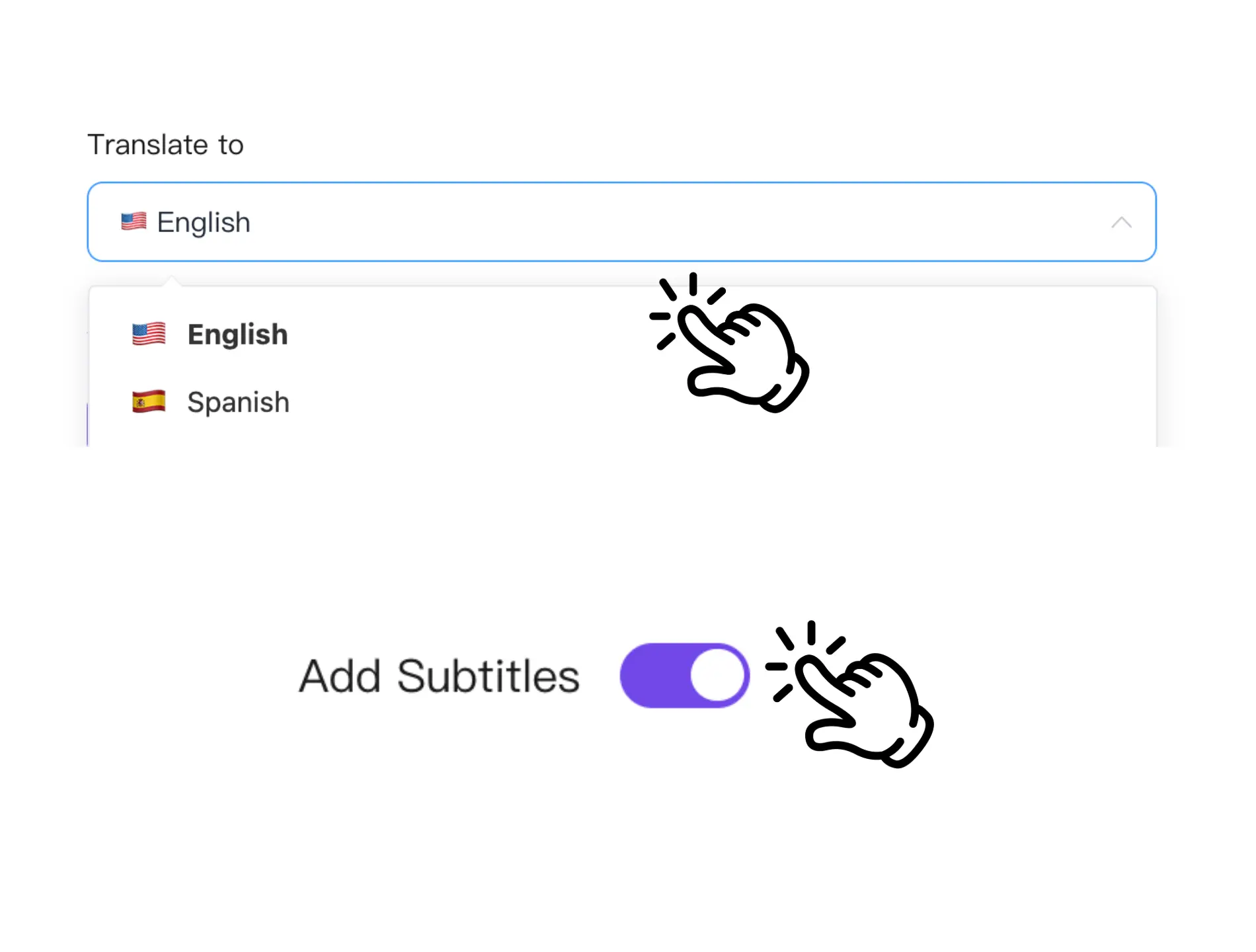The image size is (1256, 952).
Task: Select English from the language list
Action: pos(237,334)
